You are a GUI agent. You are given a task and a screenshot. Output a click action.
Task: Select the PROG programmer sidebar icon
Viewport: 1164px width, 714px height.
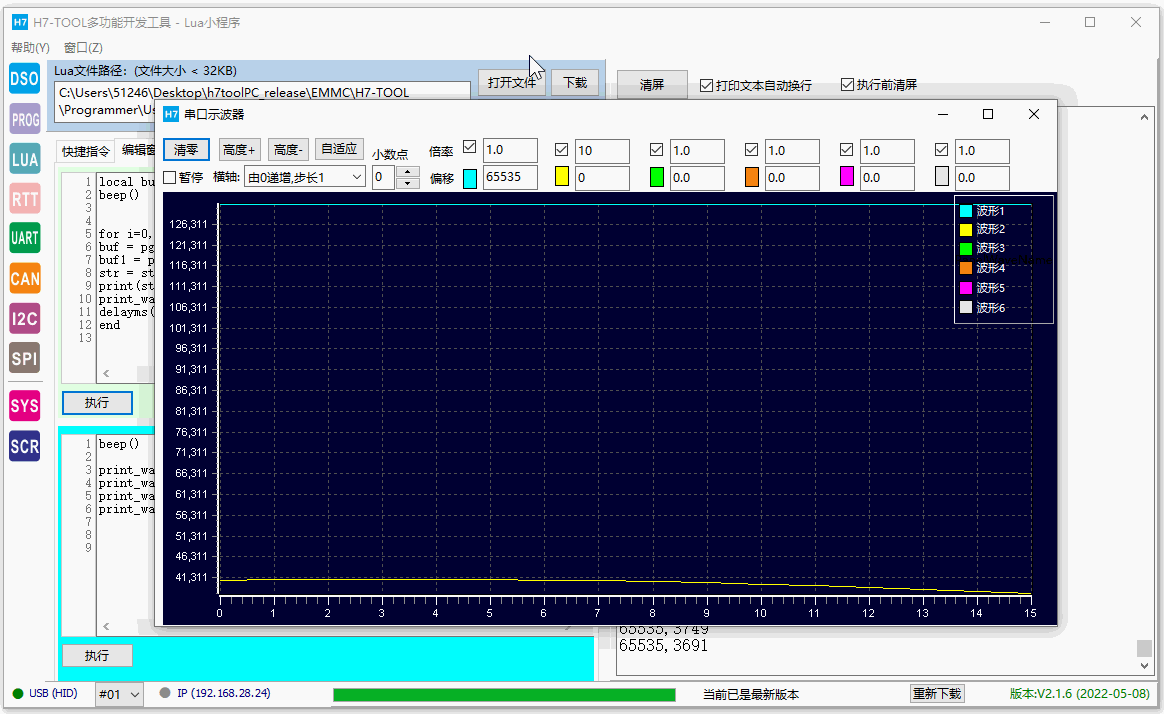click(x=24, y=119)
